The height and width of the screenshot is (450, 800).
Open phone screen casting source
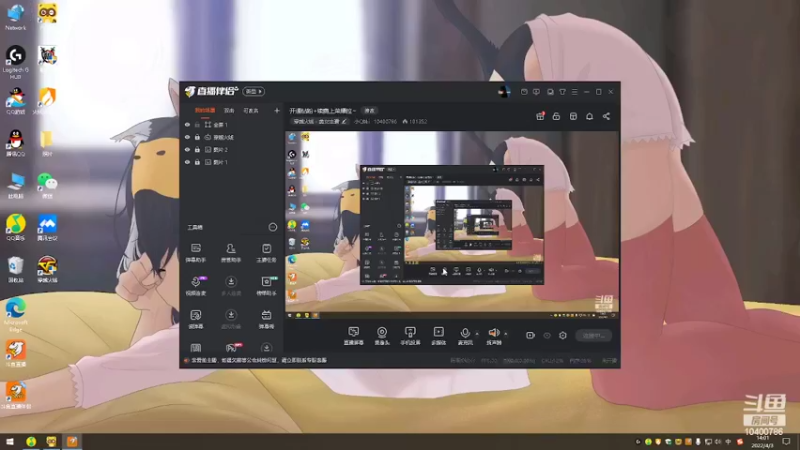click(x=410, y=336)
